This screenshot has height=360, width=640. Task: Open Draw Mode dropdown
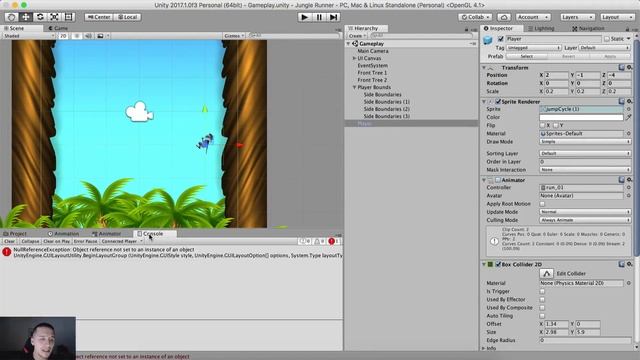pyautogui.click(x=585, y=142)
